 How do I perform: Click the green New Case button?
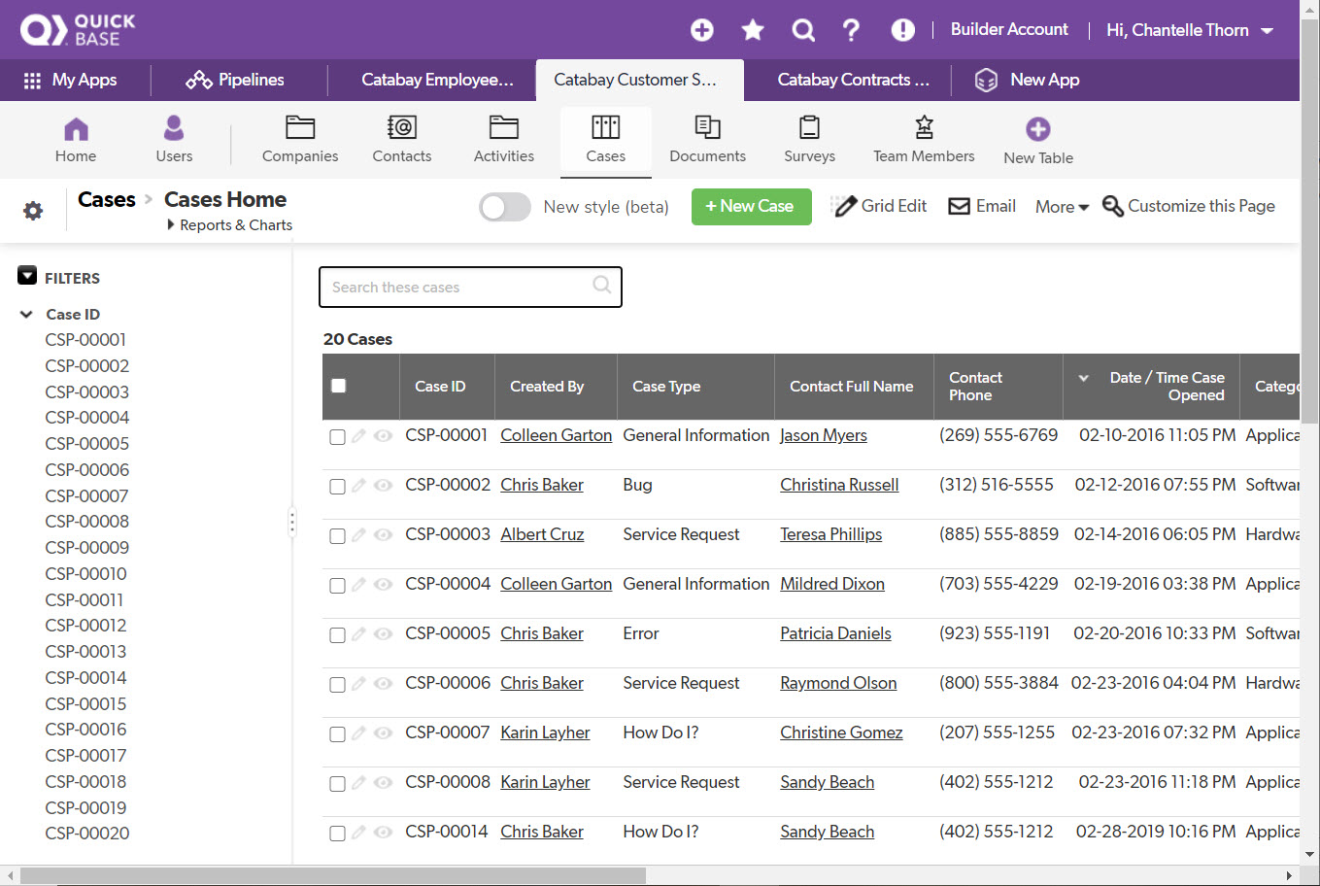(751, 206)
